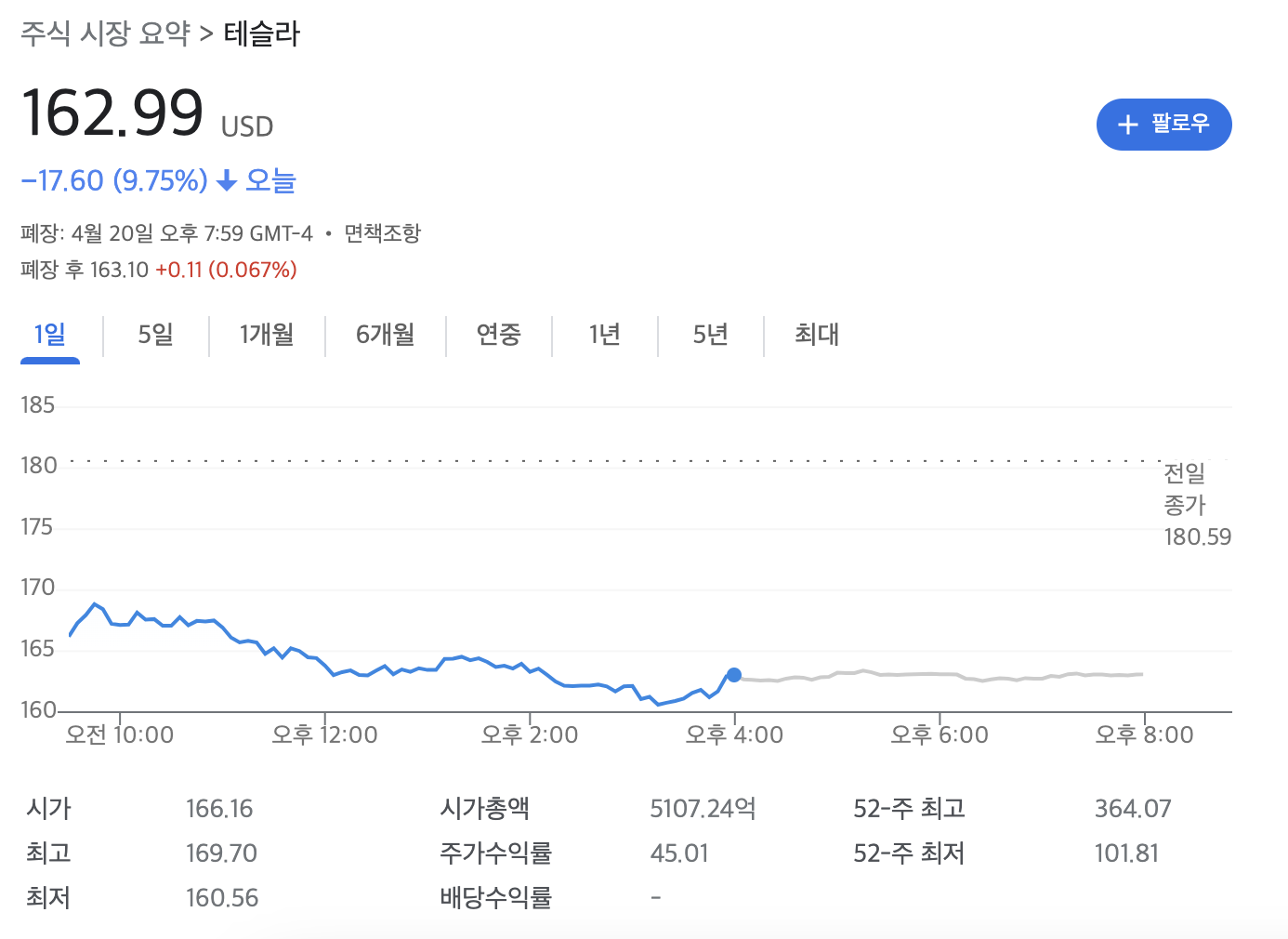Choose the 연중 tab
Screen dimensions: 1288x939
[498, 335]
